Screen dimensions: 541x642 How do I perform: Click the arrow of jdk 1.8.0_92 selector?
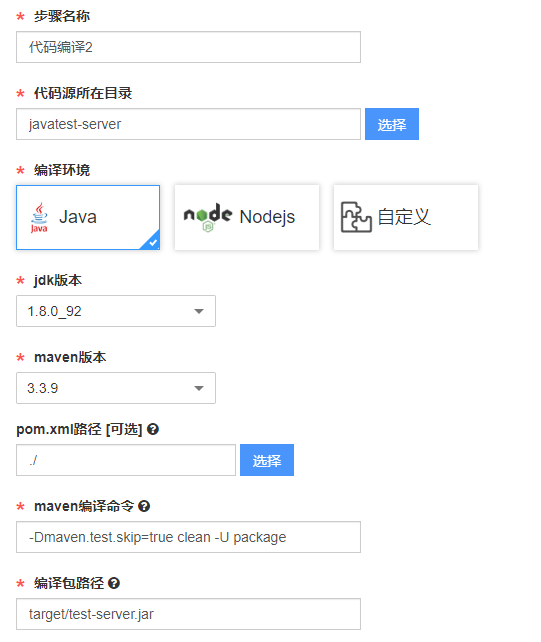[x=199, y=312]
